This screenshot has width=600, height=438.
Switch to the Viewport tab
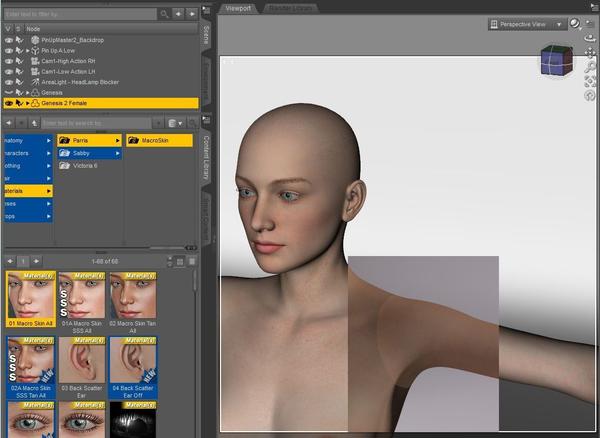pyautogui.click(x=238, y=8)
